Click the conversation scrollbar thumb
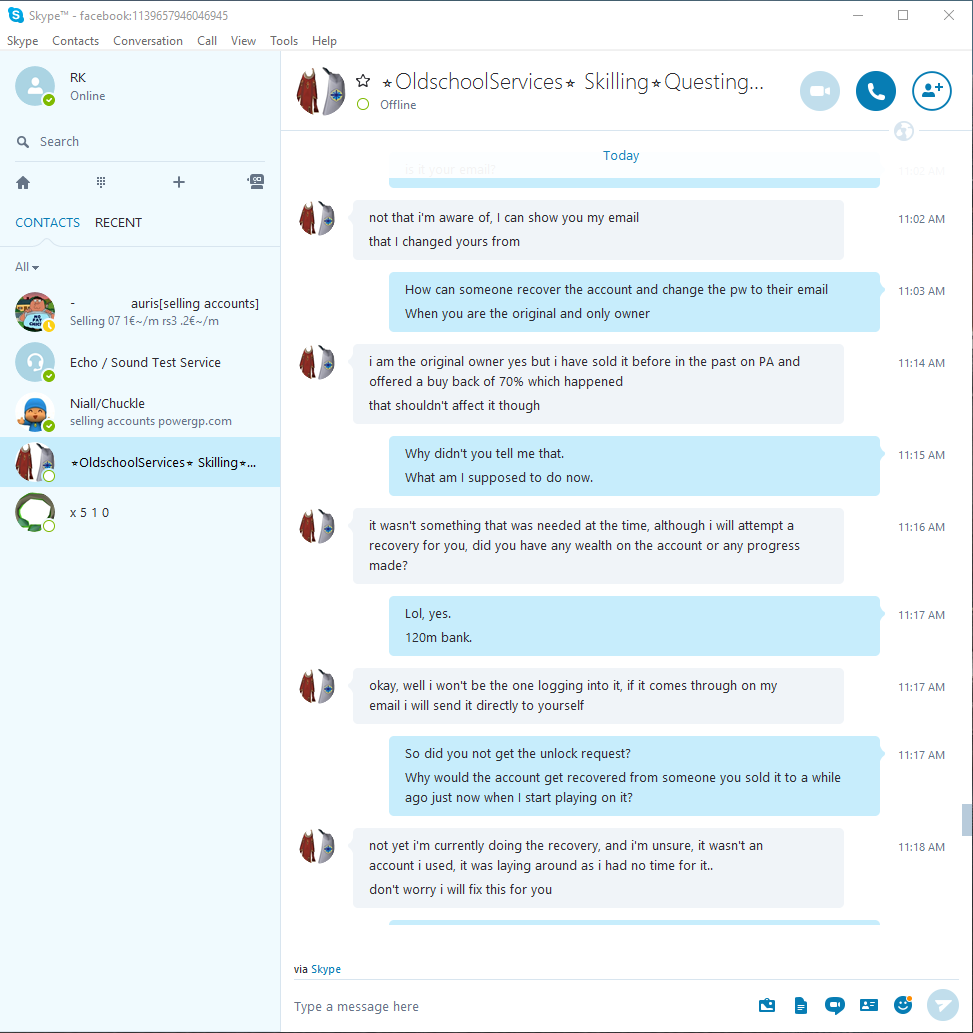This screenshot has width=973, height=1033. [966, 820]
